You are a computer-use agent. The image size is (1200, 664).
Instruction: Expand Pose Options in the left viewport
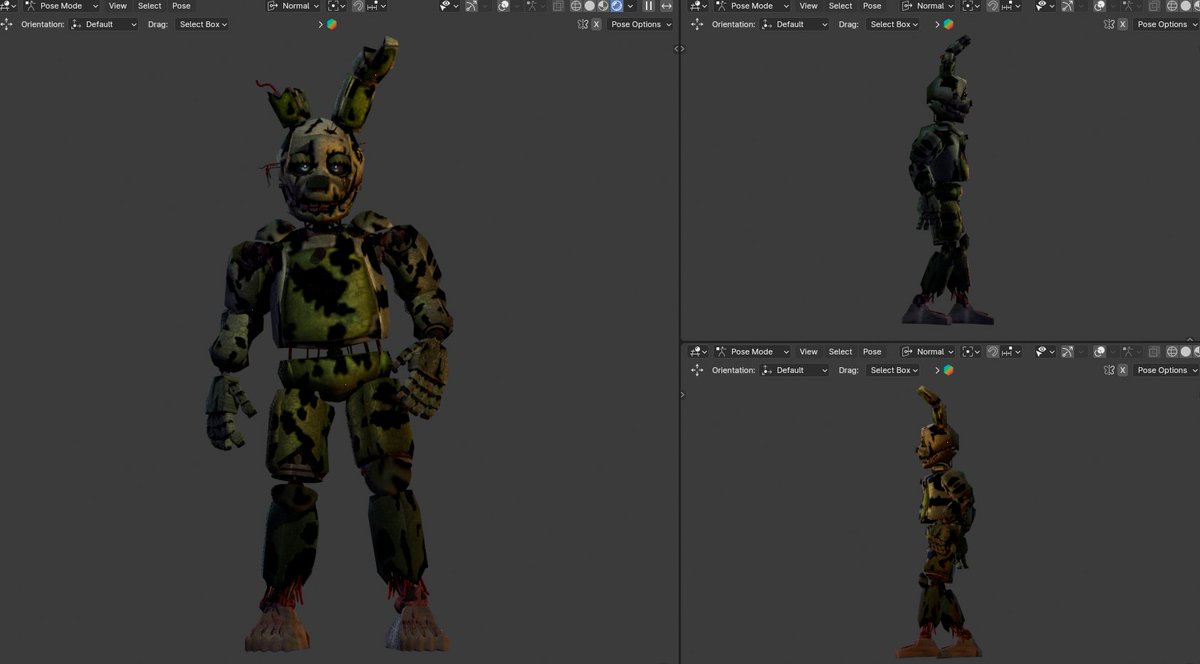click(x=641, y=24)
